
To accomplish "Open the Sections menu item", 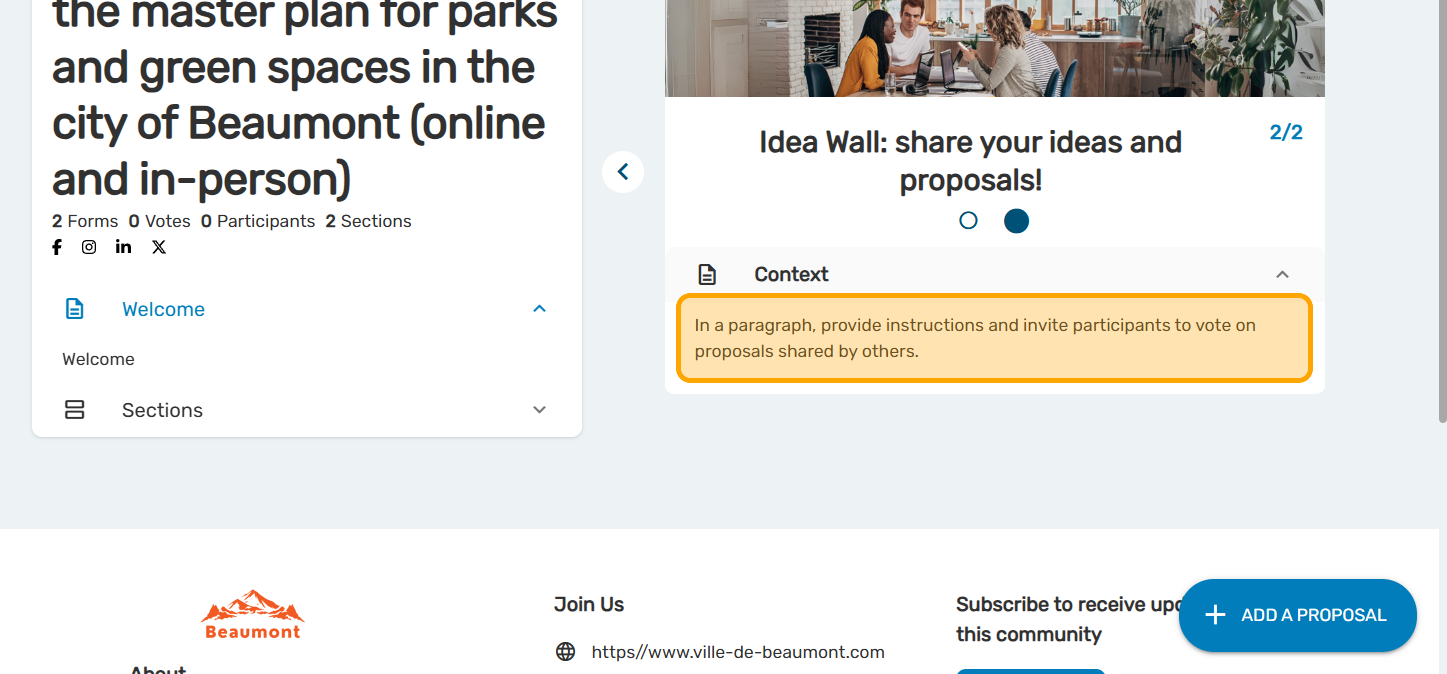I will click(x=162, y=410).
